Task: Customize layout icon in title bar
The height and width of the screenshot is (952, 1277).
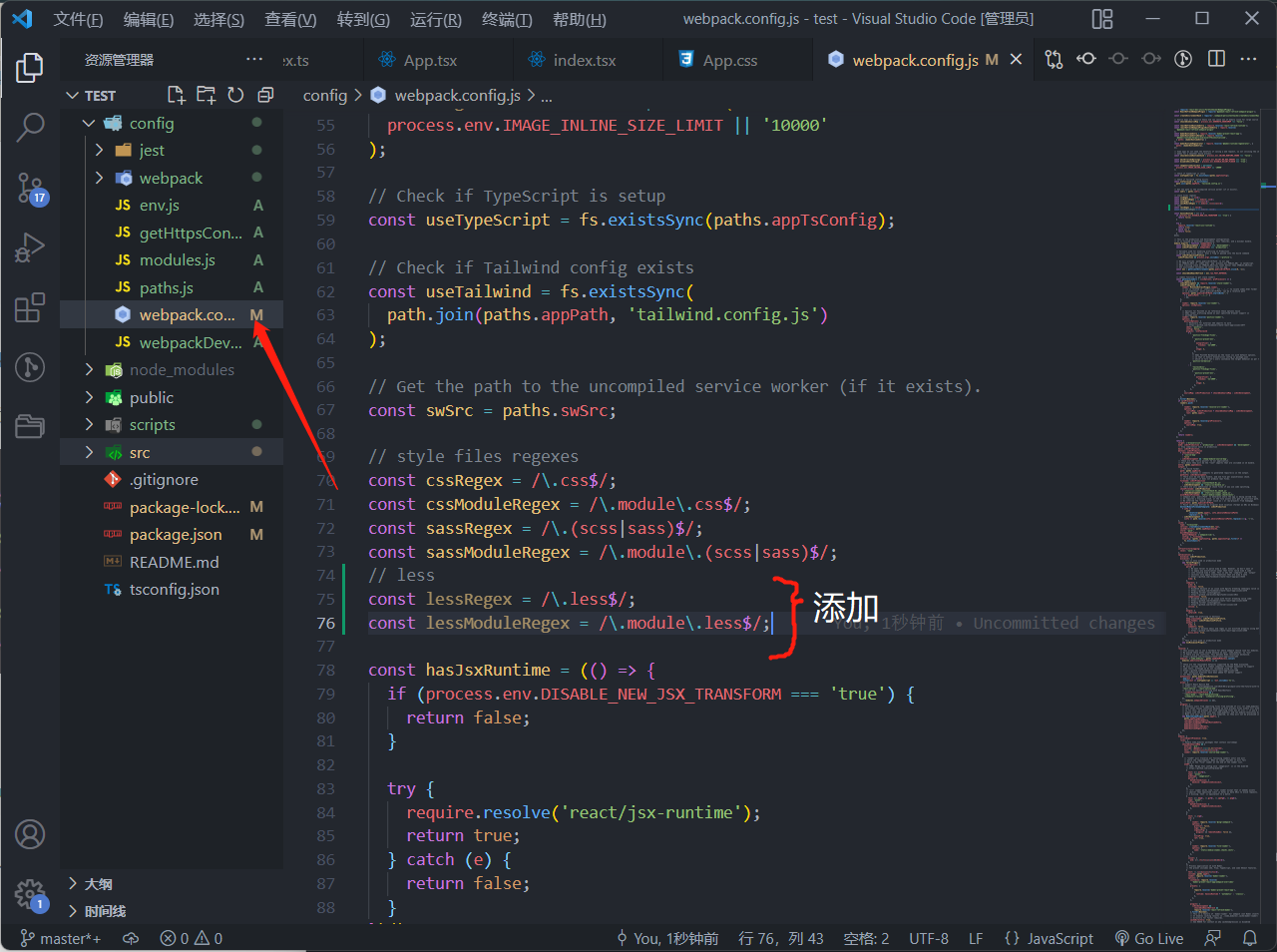Action: tap(1102, 19)
